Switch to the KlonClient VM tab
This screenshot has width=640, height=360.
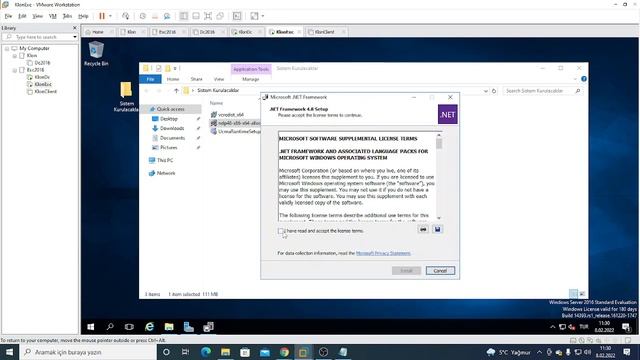click(325, 32)
